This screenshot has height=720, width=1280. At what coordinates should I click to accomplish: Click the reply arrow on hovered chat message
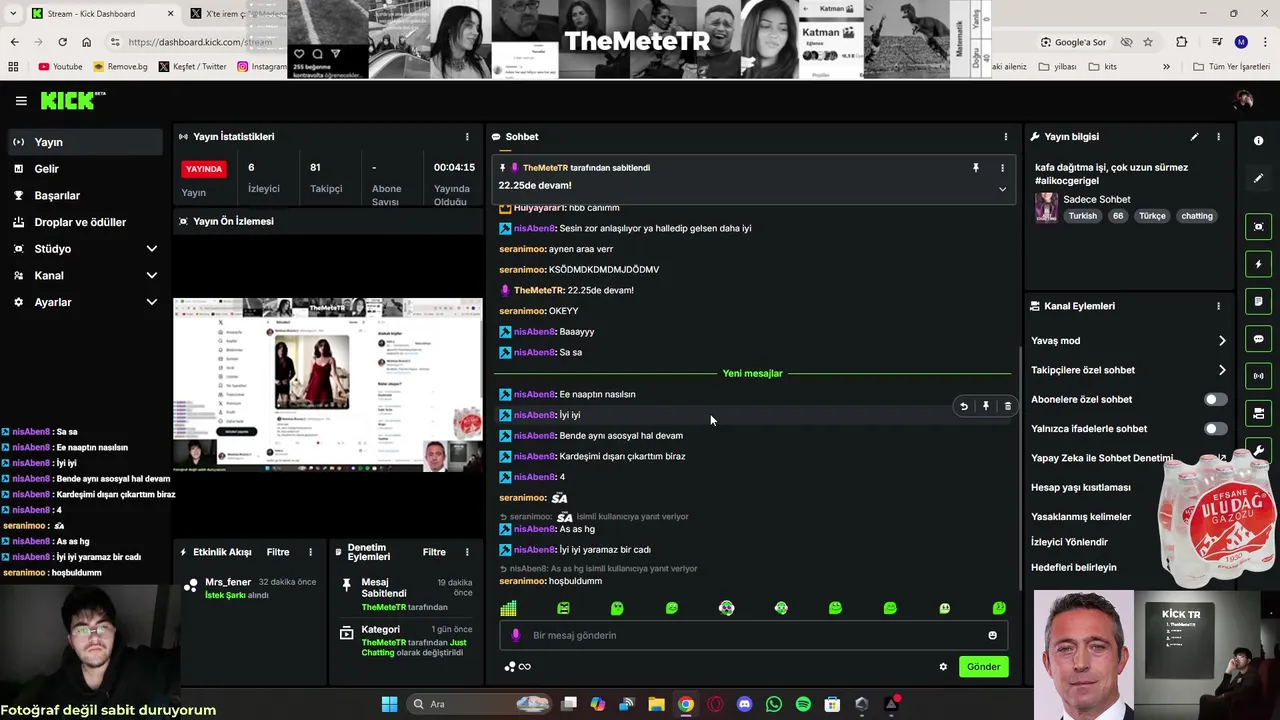[964, 406]
